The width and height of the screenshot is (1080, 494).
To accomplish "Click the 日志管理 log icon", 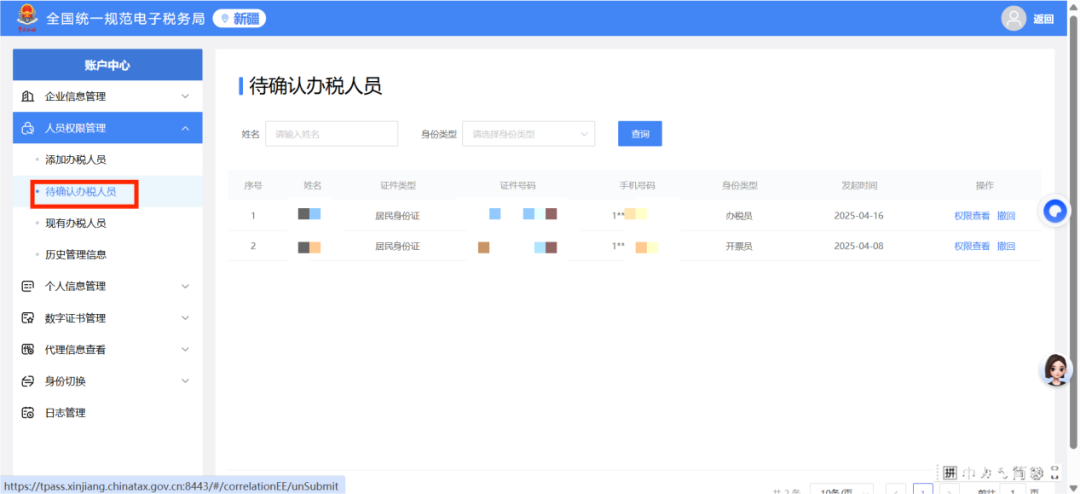I will [x=28, y=413].
